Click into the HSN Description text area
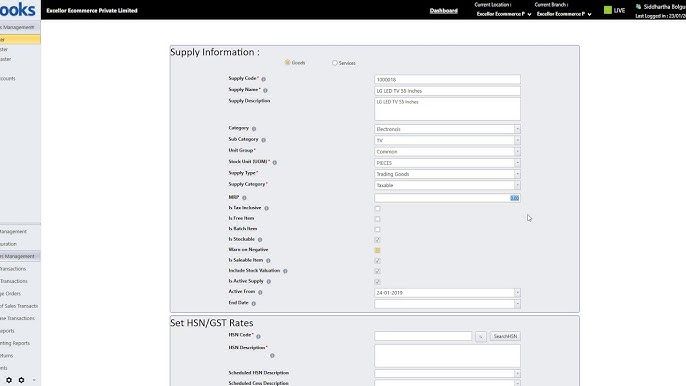 tap(447, 356)
